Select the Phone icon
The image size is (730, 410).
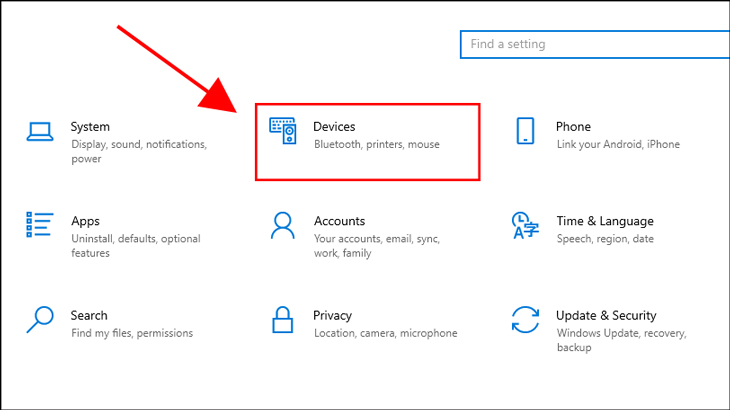coord(525,131)
